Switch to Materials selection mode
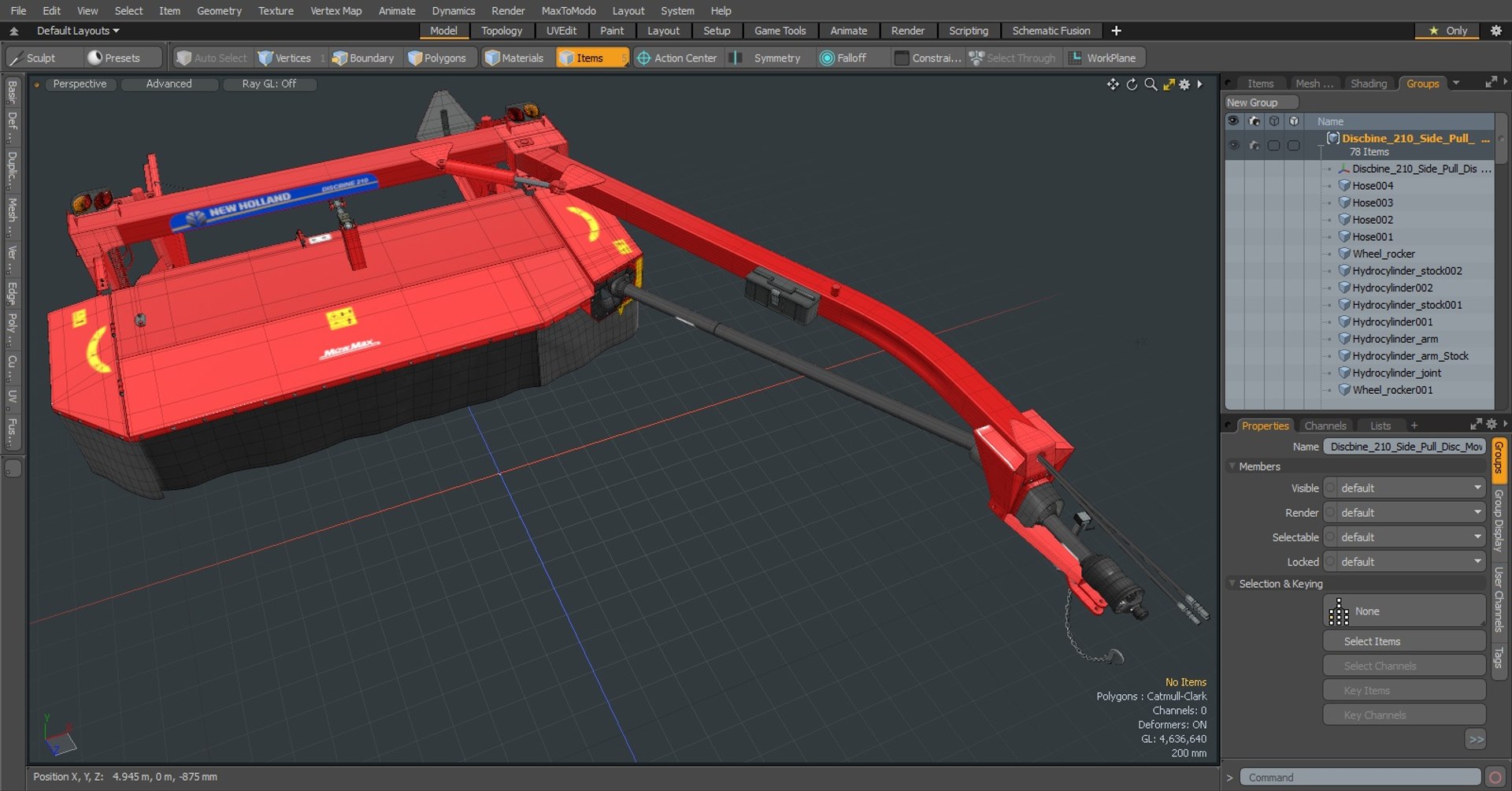 [515, 58]
